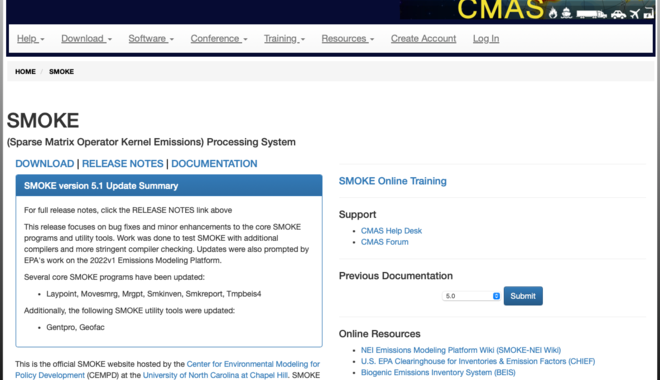Click the 'Laypoint, Movesmrg, Mrgpt' bullet text
The height and width of the screenshot is (380, 660).
(x=154, y=294)
